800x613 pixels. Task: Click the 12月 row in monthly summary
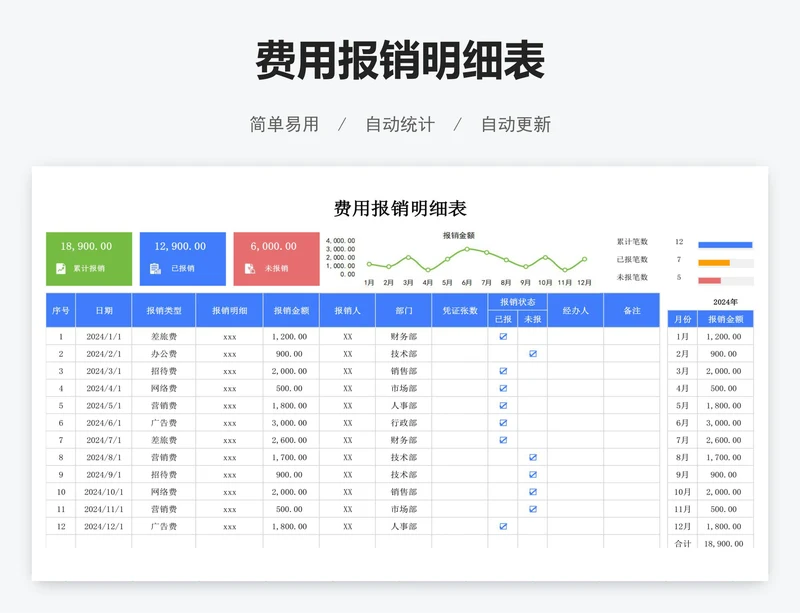coord(710,526)
